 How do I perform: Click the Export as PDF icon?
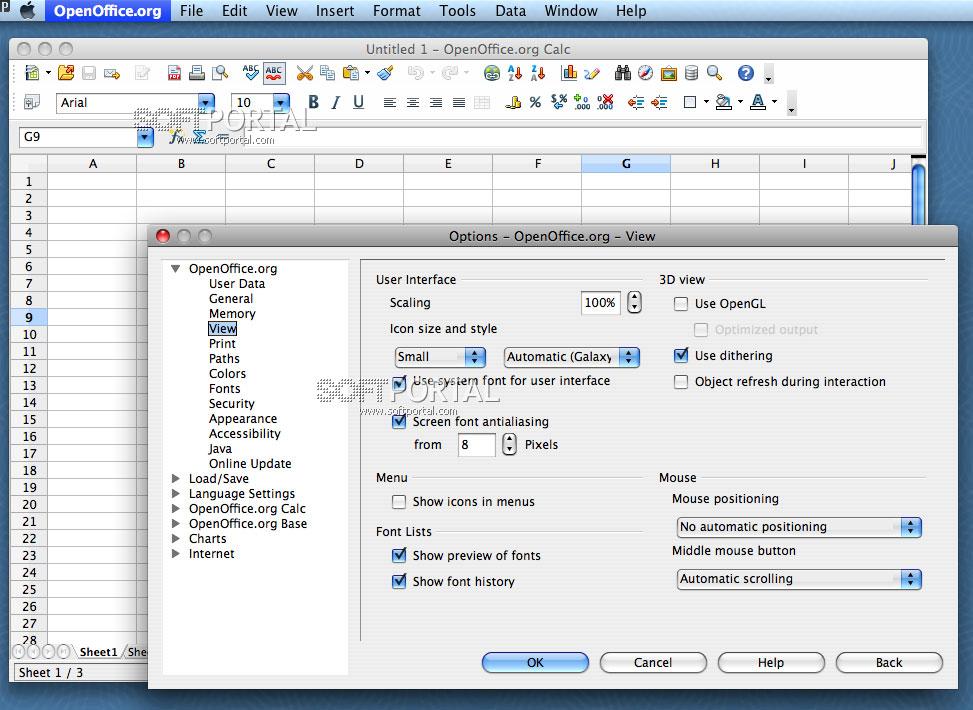coord(175,73)
